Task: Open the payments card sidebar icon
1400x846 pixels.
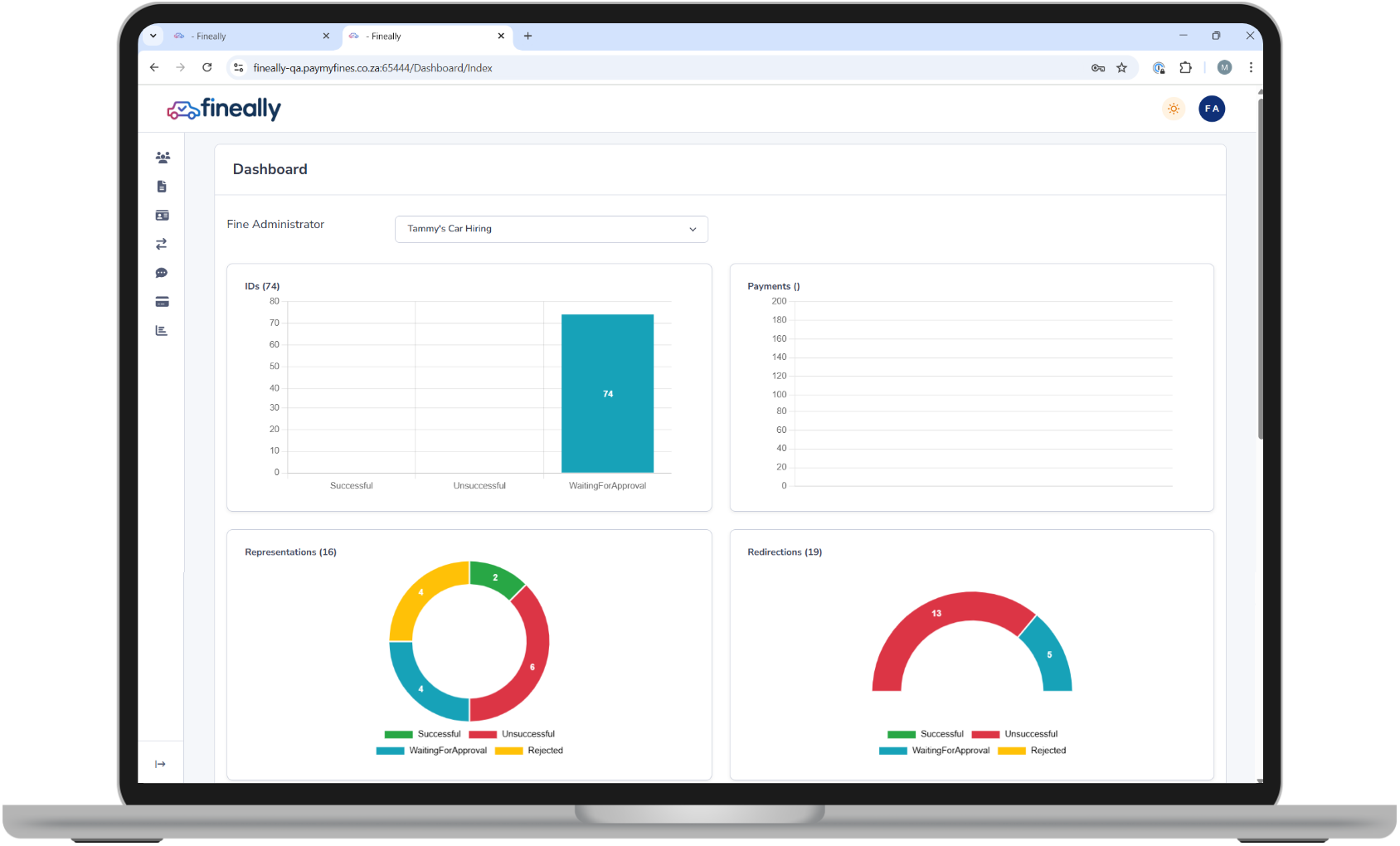Action: point(163,302)
